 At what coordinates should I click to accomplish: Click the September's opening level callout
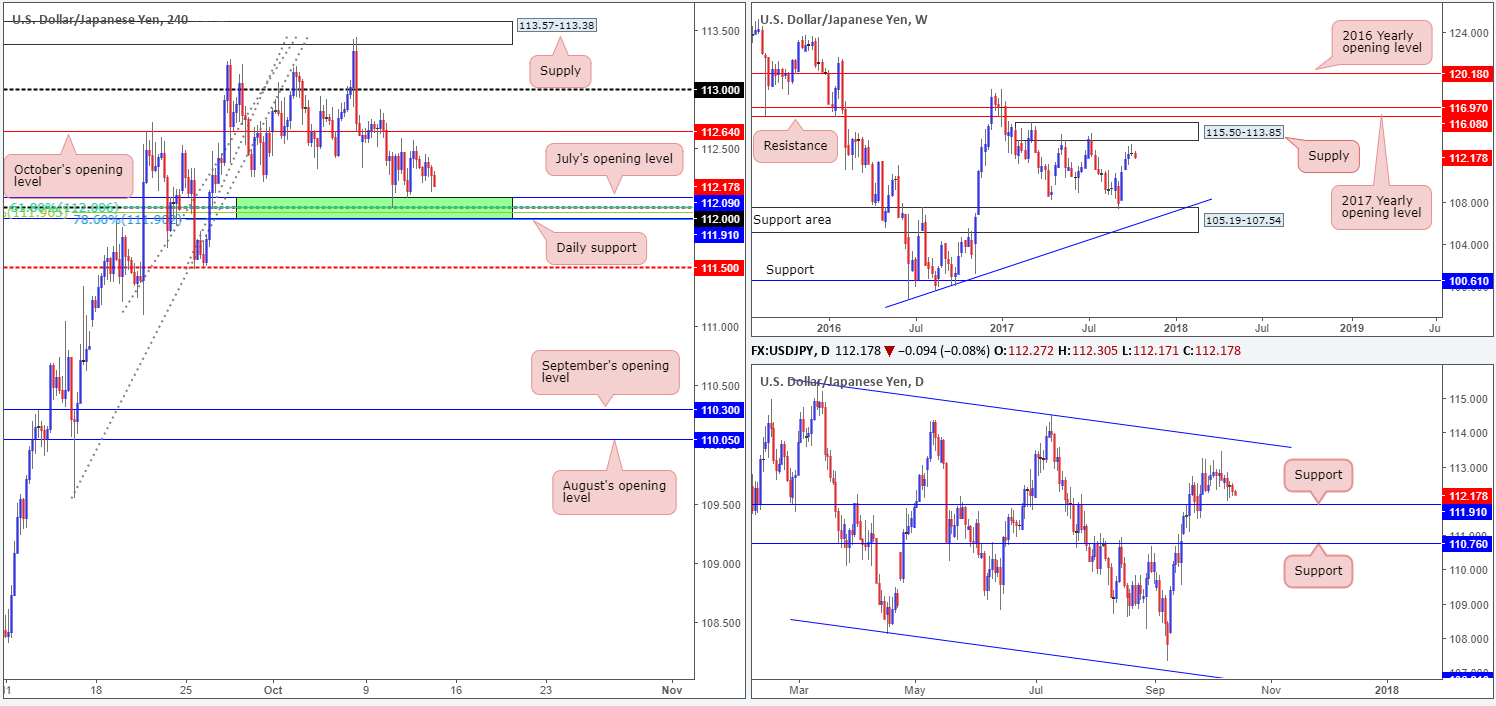607,370
